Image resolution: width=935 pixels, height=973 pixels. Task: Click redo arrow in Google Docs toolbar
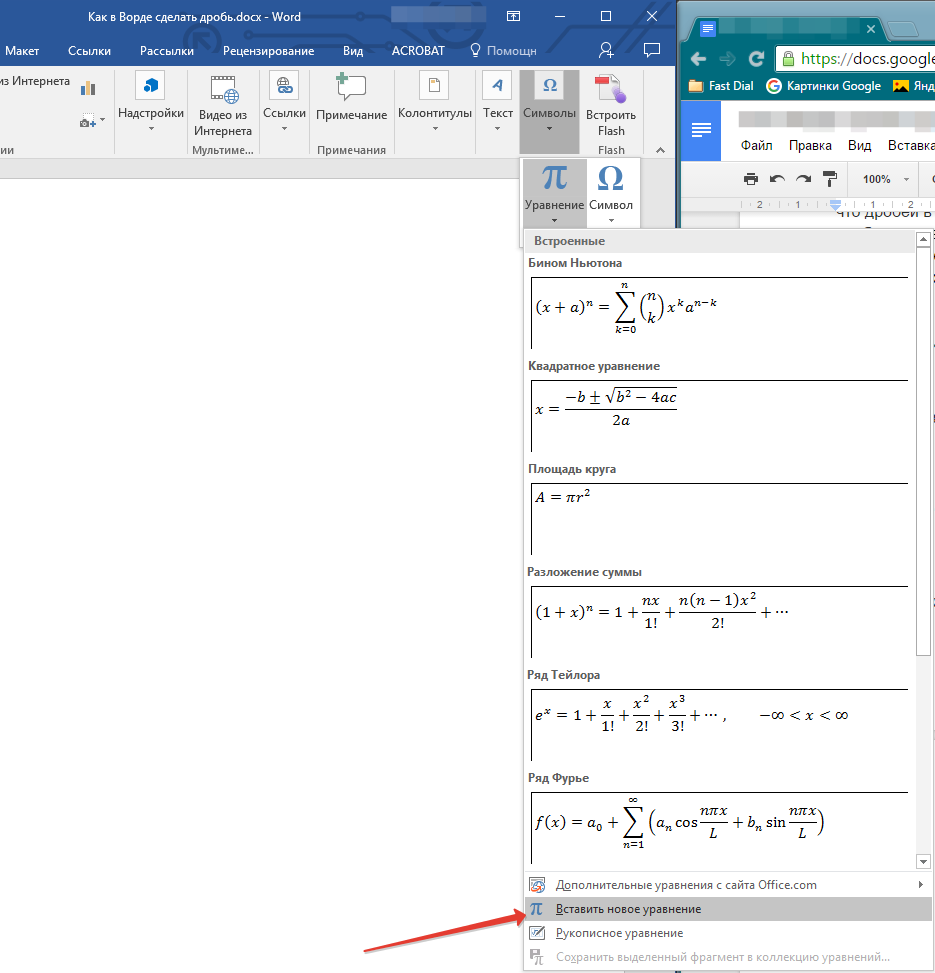click(x=803, y=179)
